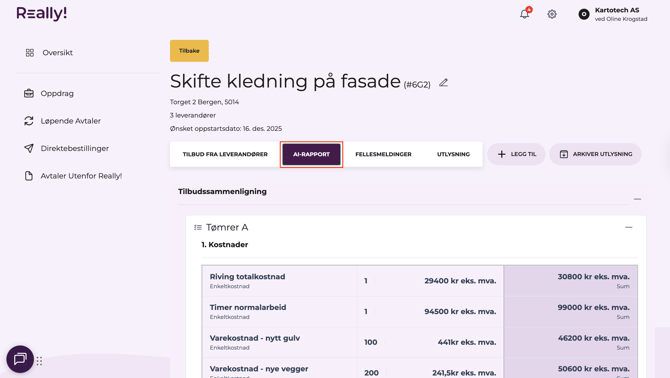Click Arkiver utlysning button
This screenshot has height=378, width=670.
tap(595, 154)
